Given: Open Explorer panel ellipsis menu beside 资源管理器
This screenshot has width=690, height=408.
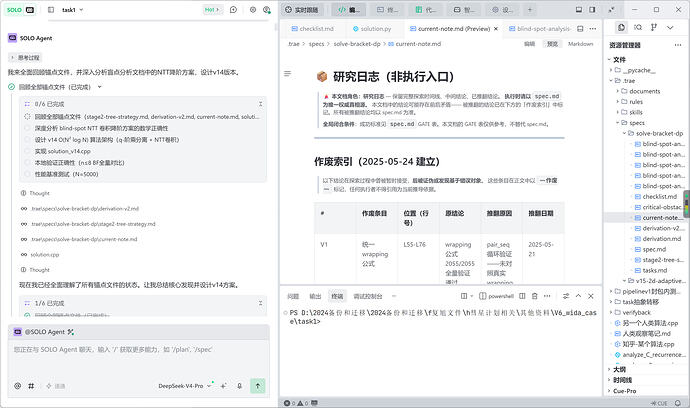Looking at the screenshot, I should pyautogui.click(x=678, y=45).
